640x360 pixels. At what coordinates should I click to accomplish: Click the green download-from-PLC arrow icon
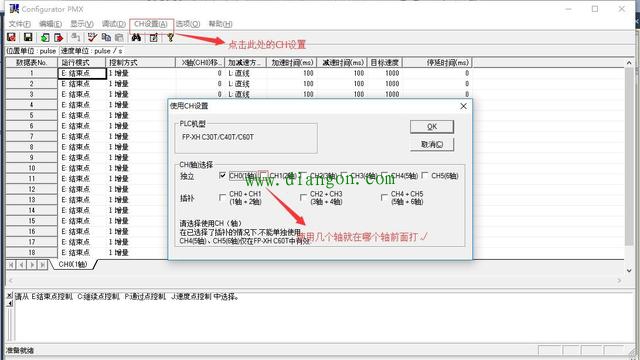tap(45, 38)
